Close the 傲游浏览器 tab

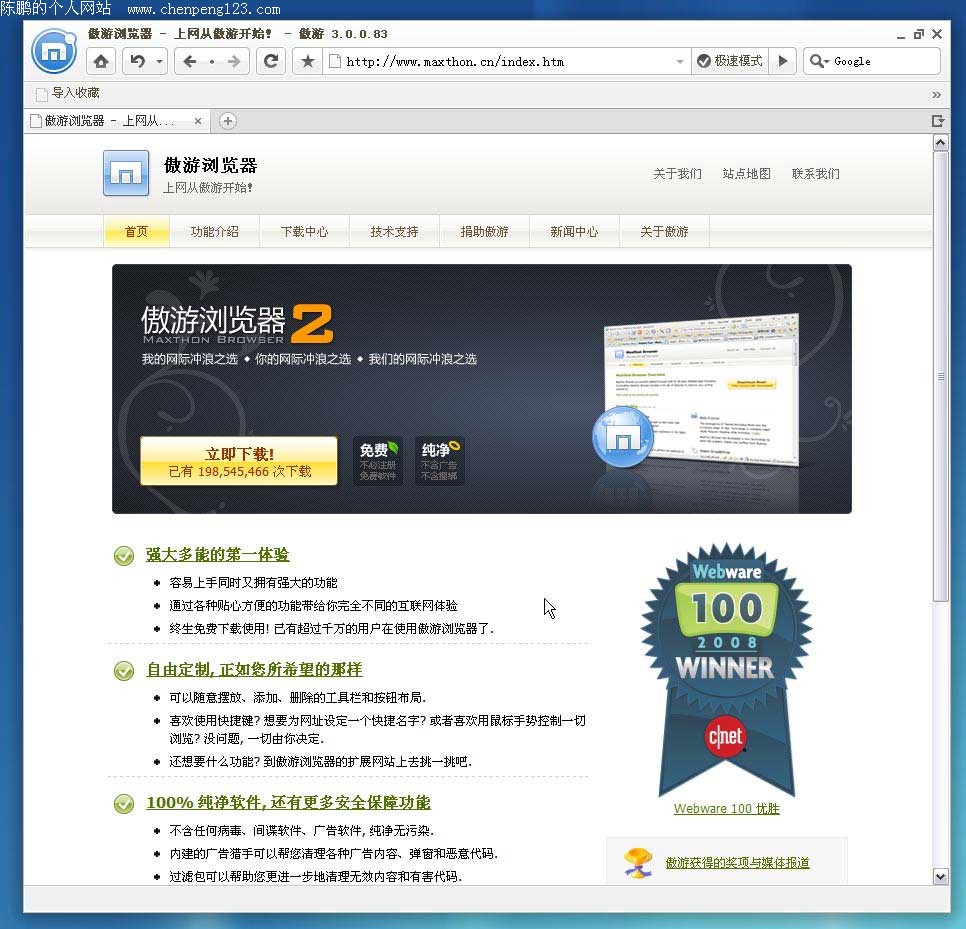click(198, 121)
